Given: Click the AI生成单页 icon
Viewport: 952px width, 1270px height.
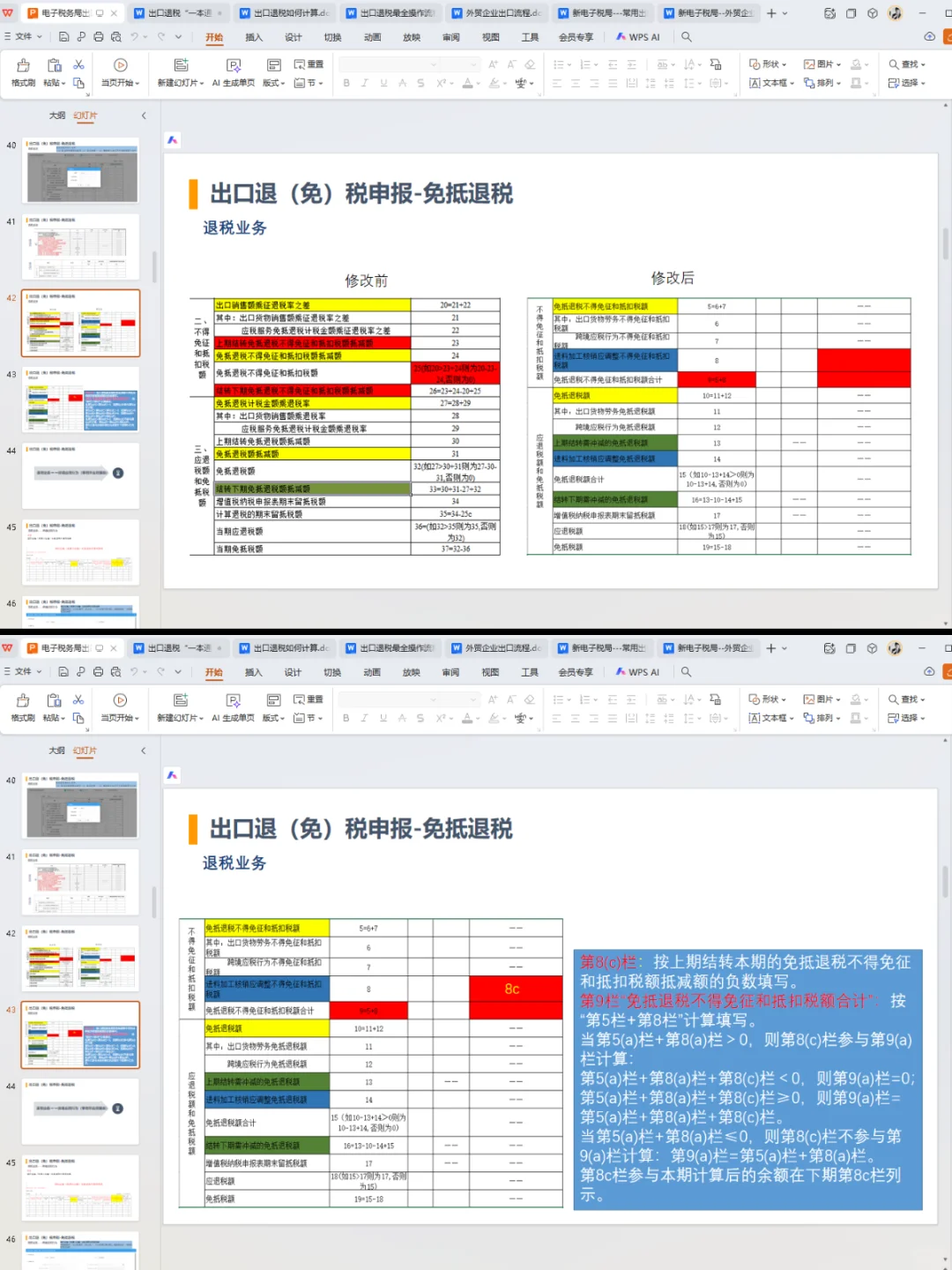Looking at the screenshot, I should point(234,71).
